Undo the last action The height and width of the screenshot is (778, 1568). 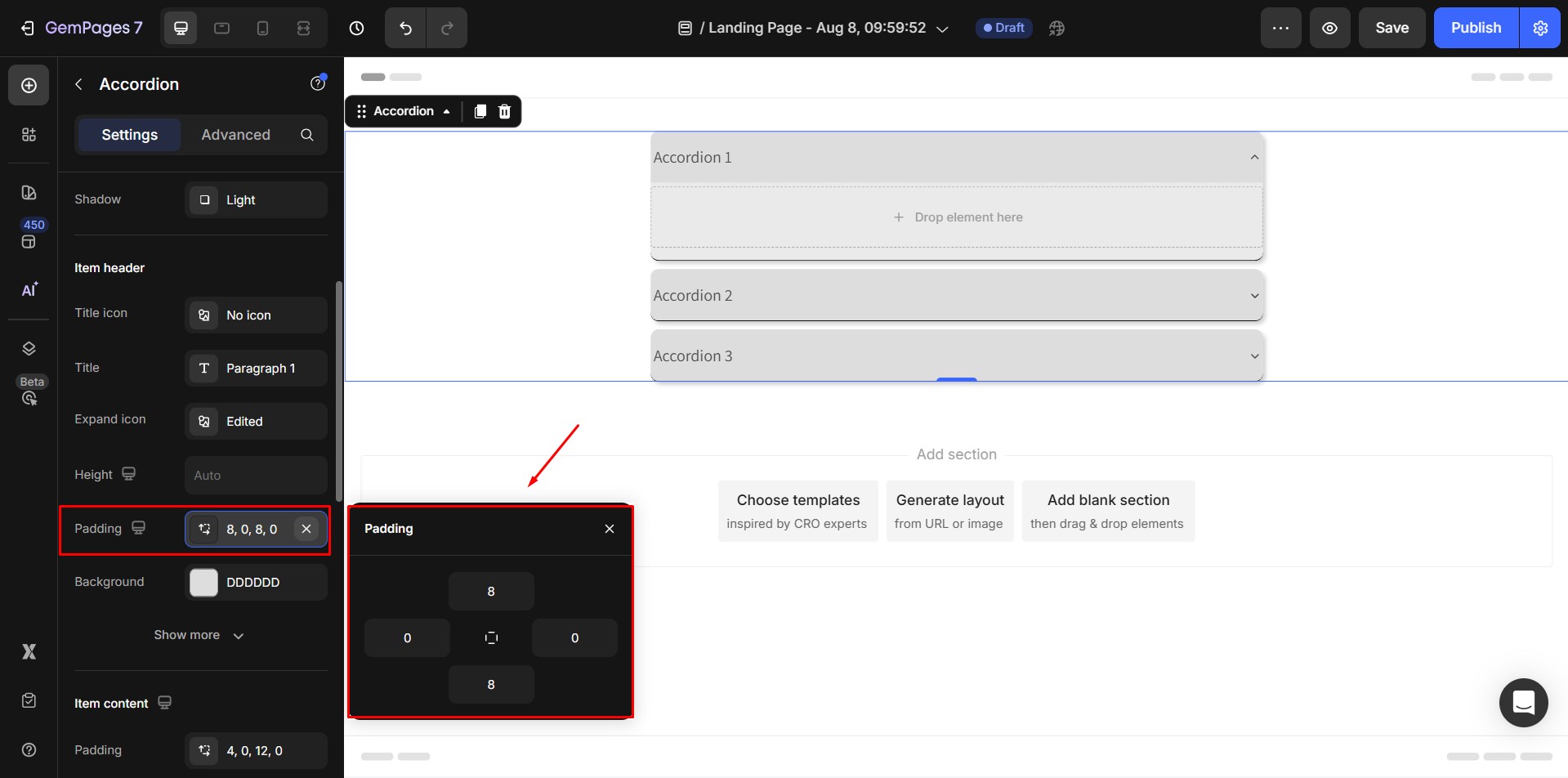pyautogui.click(x=404, y=27)
